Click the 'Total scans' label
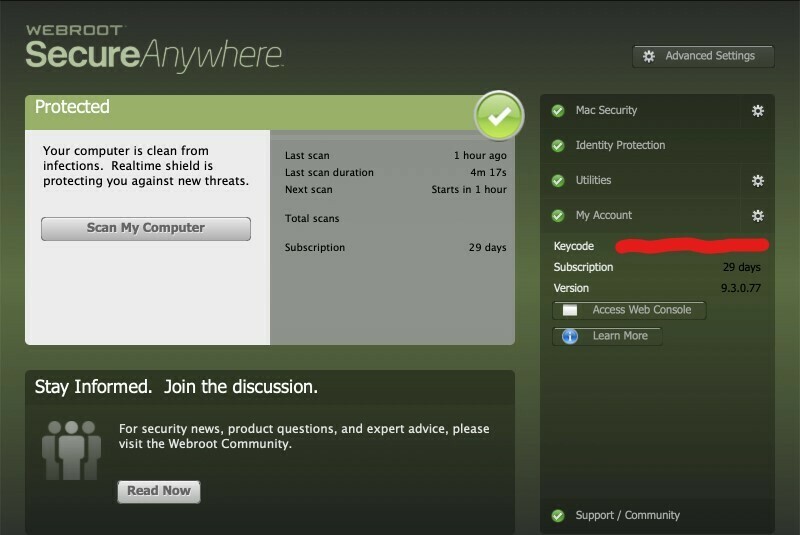 312,218
